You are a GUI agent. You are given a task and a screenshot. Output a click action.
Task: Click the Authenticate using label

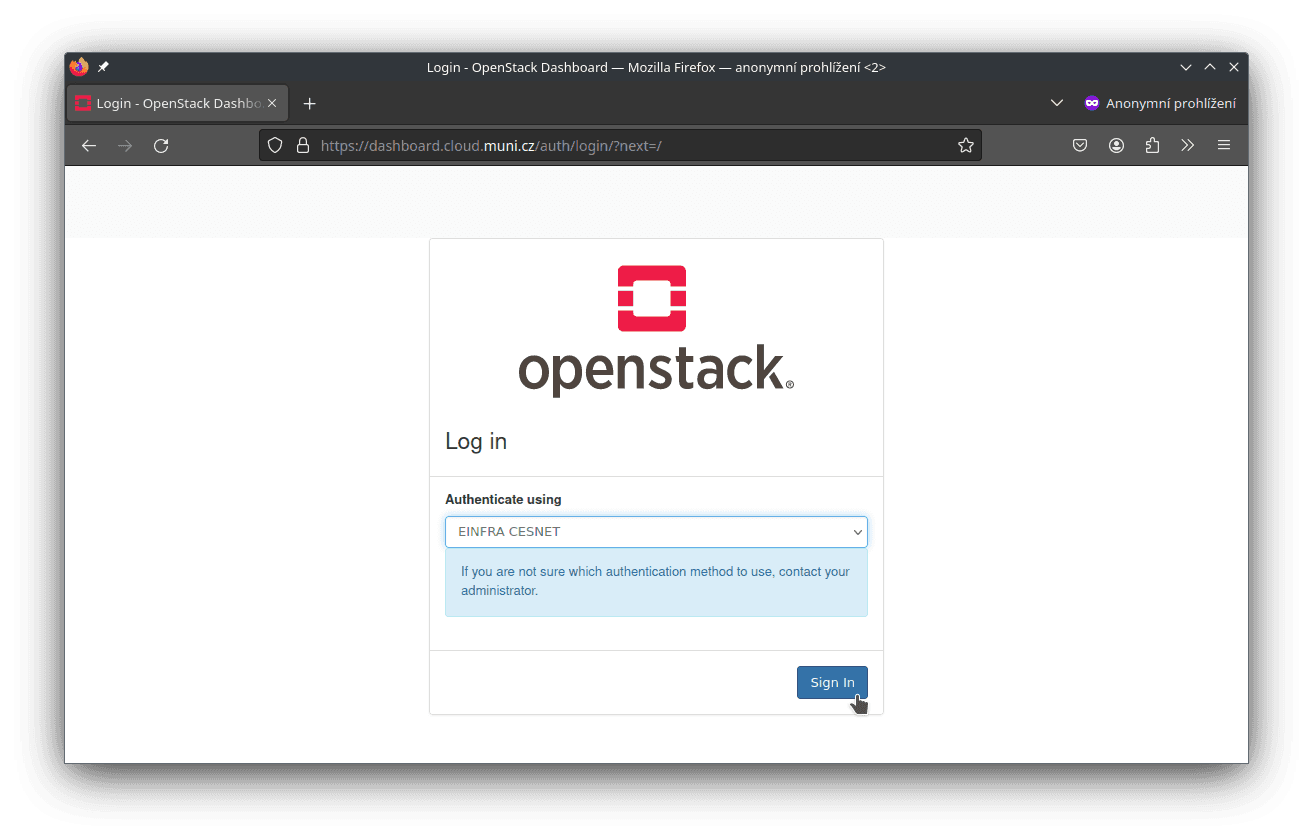click(x=503, y=499)
